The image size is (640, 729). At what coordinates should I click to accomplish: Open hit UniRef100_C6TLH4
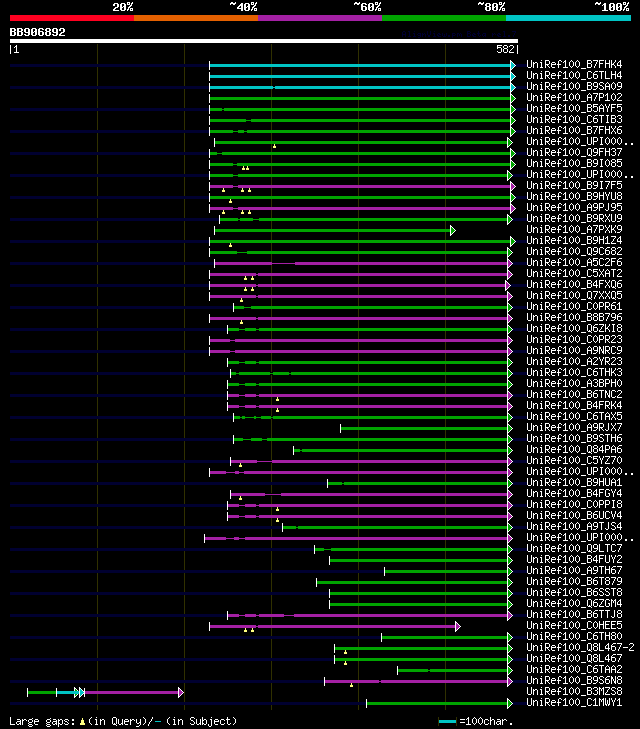click(574, 75)
